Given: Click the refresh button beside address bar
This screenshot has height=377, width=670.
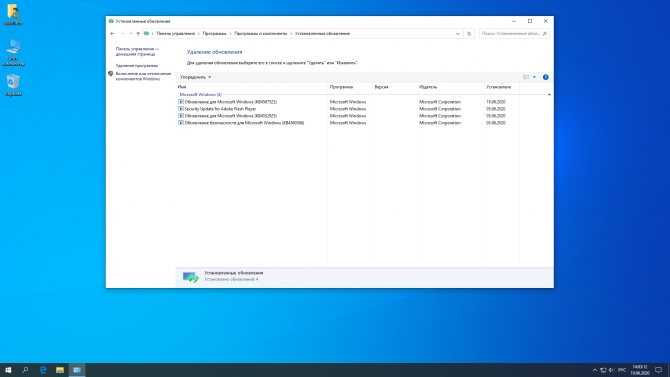Looking at the screenshot, I should pyautogui.click(x=469, y=33).
